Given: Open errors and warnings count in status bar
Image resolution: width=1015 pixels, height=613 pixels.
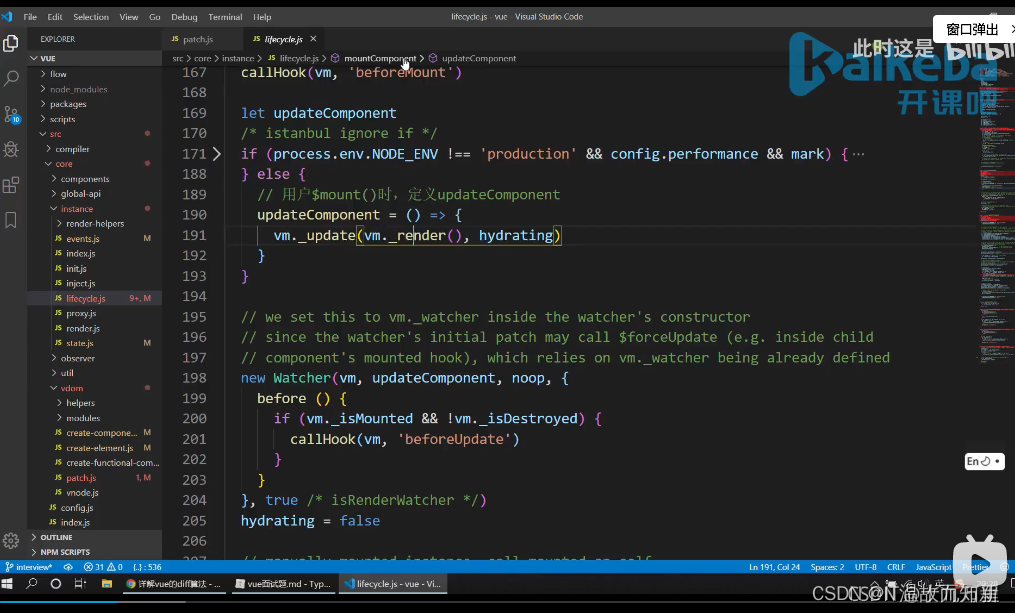Looking at the screenshot, I should pos(103,567).
